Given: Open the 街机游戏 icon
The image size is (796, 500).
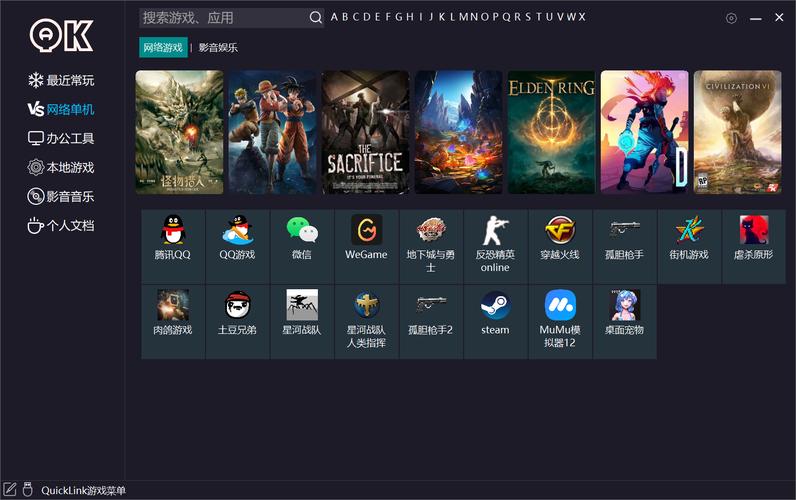Looking at the screenshot, I should [689, 230].
